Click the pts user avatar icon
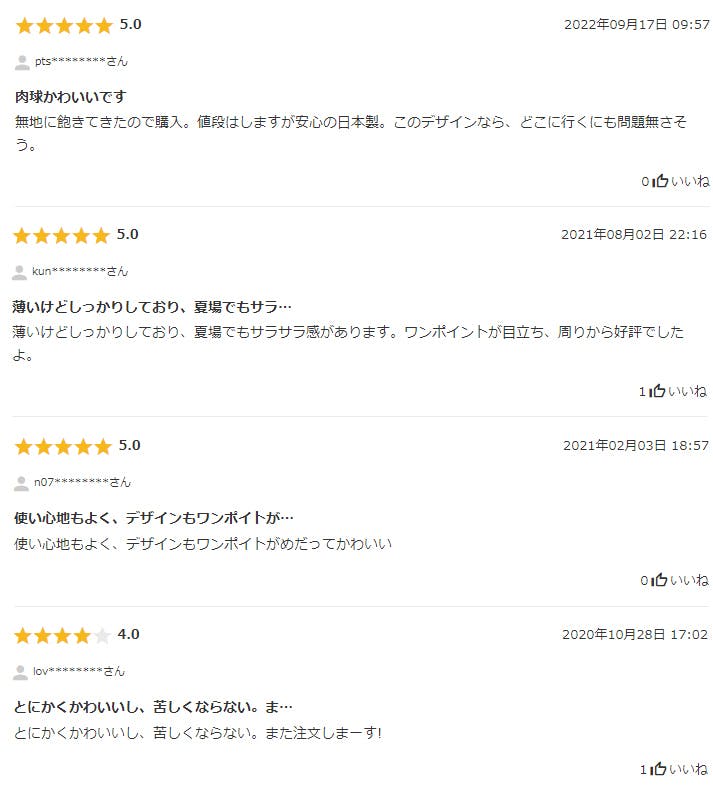 tap(22, 62)
